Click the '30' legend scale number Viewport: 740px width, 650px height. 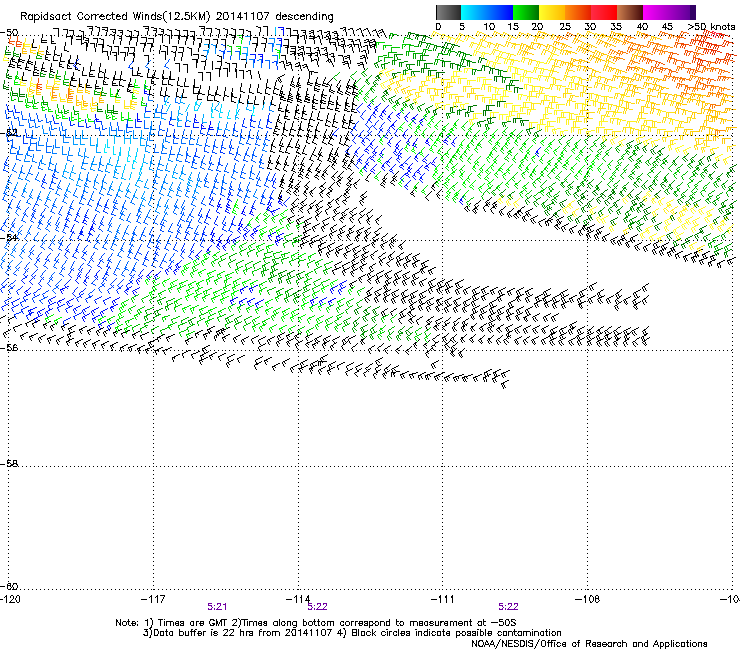[x=590, y=27]
